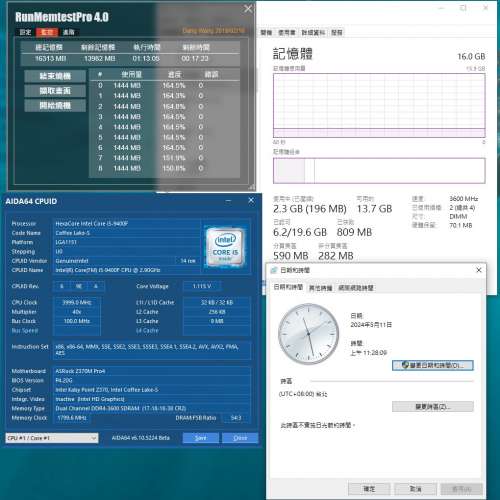Click the 開始燒機 button in RunMemtestPro
This screenshot has width=500, height=500.
(55, 106)
